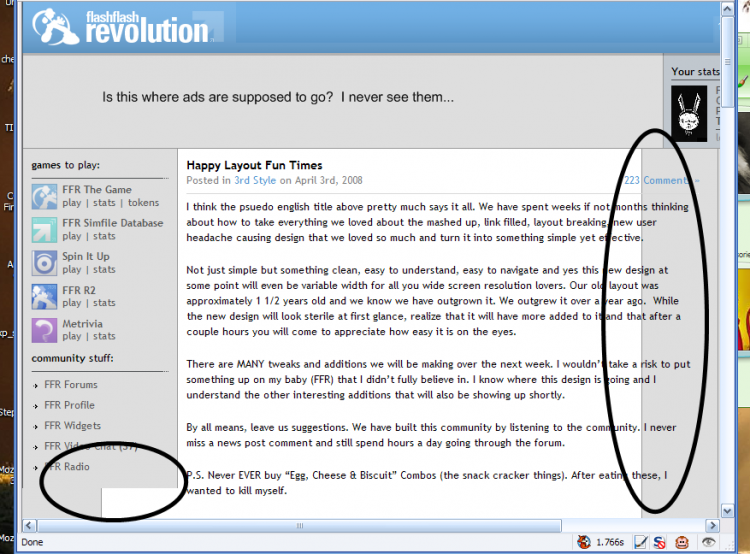Click the FFR The Game icon
The image size is (750, 554).
pyautogui.click(x=45, y=195)
